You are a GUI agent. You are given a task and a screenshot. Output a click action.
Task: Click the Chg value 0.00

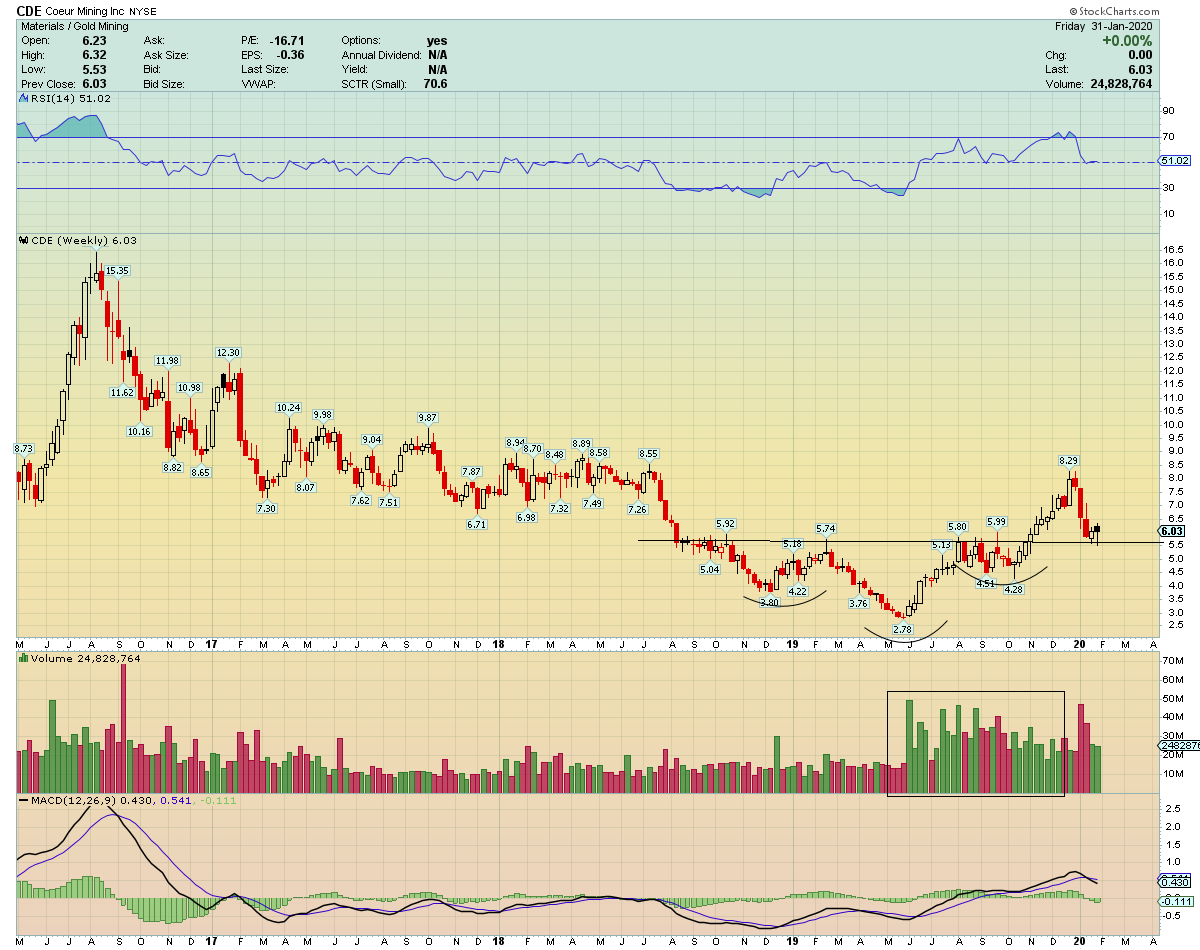pos(1141,55)
